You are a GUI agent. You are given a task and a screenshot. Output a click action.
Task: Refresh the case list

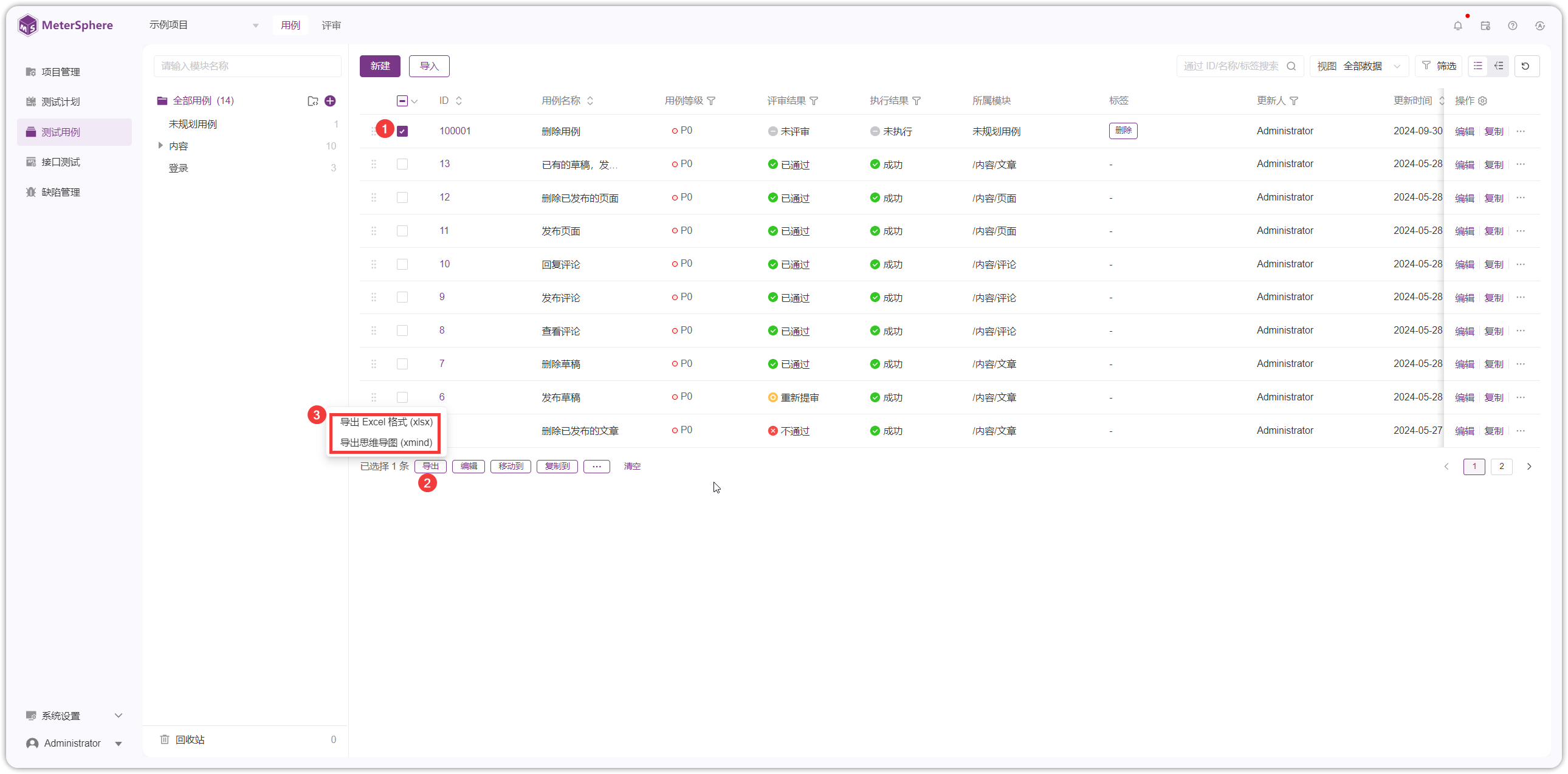1526,66
